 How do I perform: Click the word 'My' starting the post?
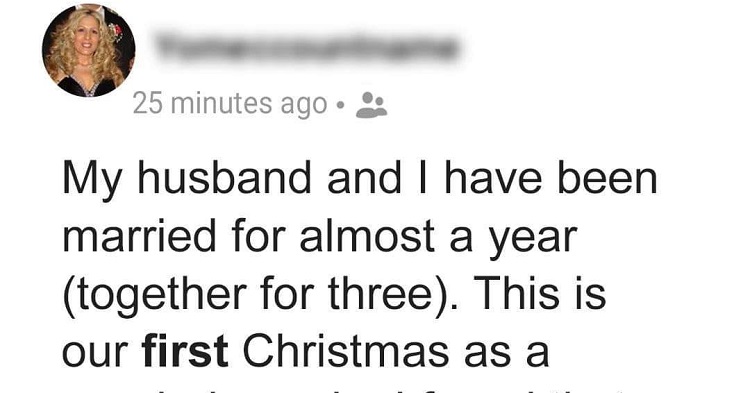click(x=93, y=181)
